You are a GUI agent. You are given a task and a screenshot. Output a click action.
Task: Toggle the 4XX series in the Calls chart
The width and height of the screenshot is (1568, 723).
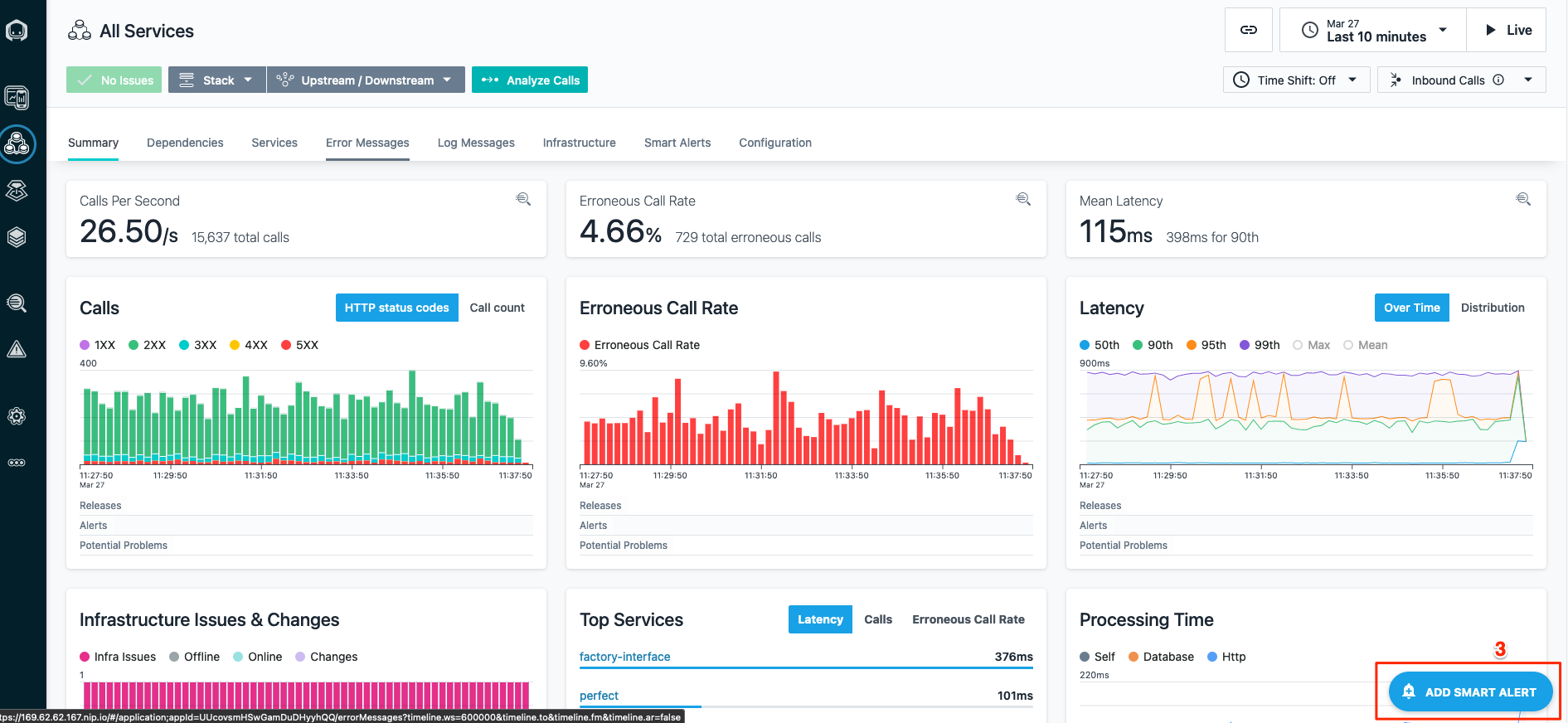[249, 345]
